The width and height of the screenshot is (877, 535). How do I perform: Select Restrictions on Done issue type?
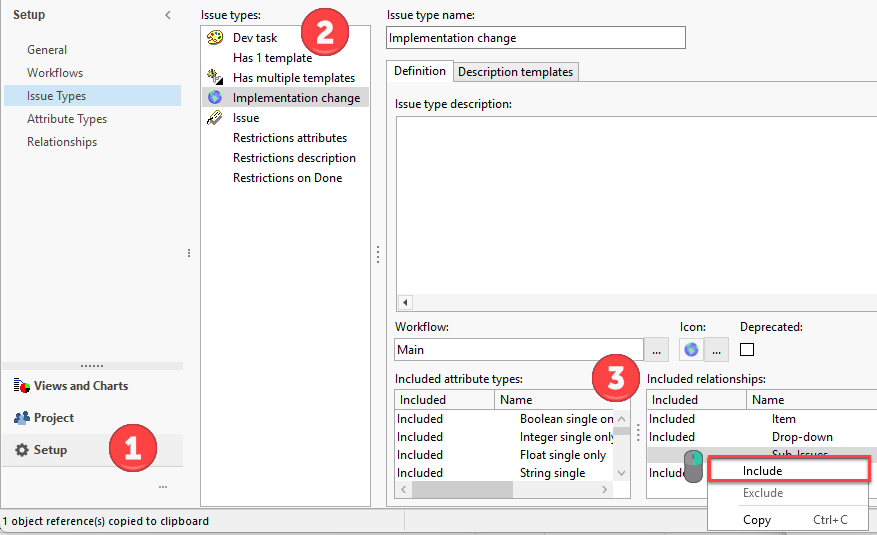[285, 178]
